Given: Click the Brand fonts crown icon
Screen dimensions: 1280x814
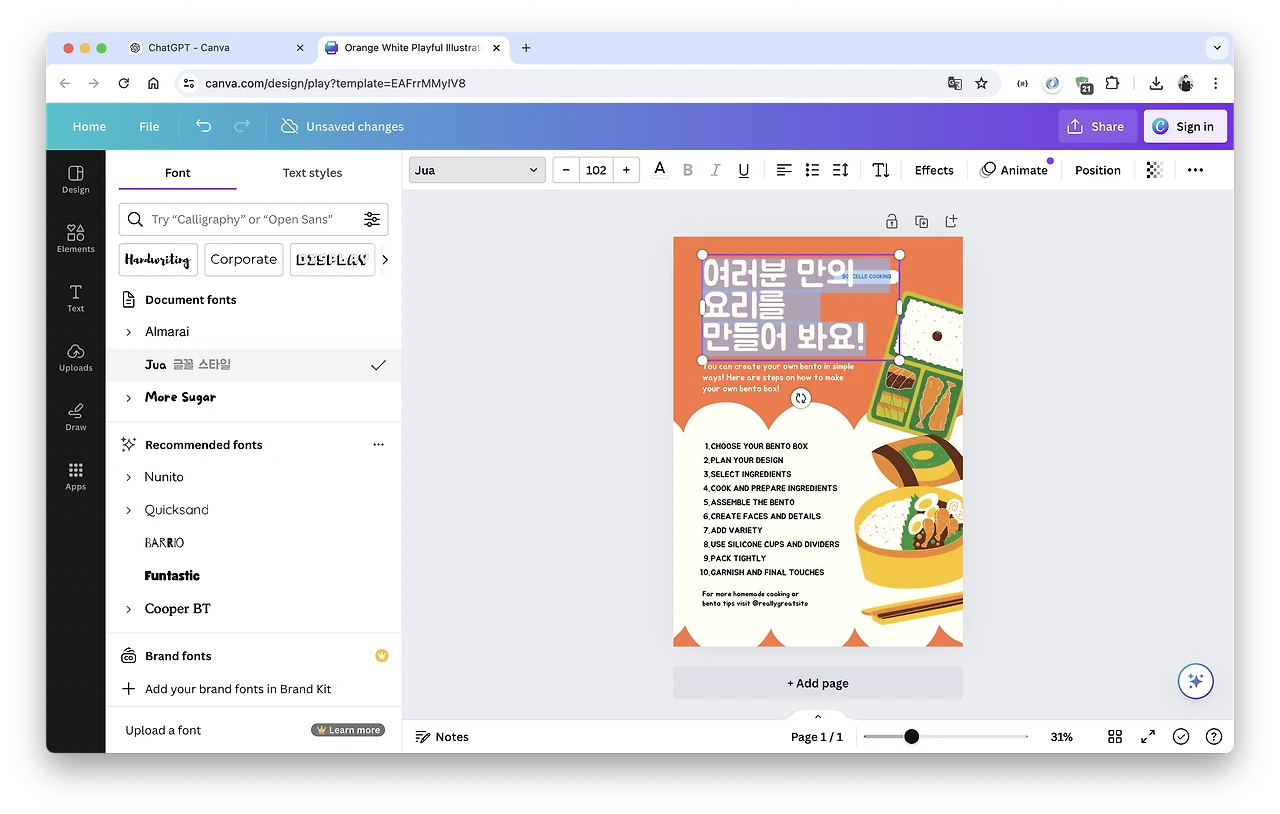Looking at the screenshot, I should tap(381, 656).
